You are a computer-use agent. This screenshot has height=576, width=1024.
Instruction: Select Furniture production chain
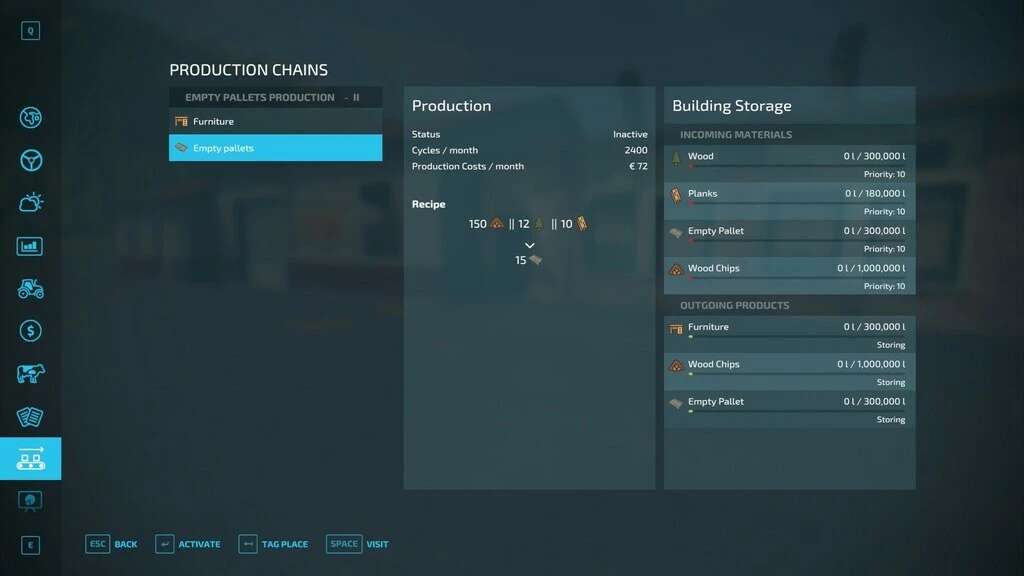tap(275, 122)
